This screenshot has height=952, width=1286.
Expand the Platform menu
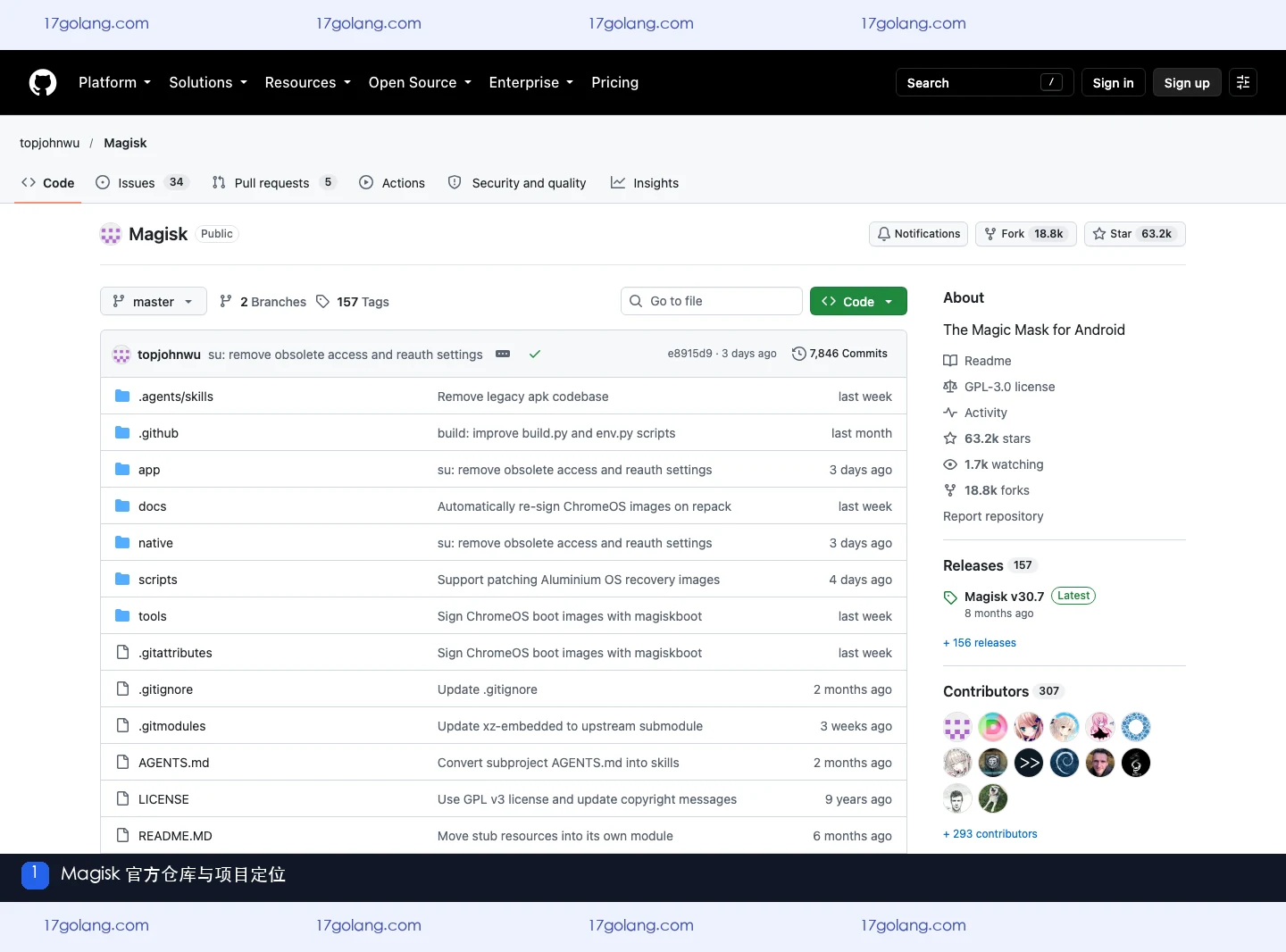114,82
